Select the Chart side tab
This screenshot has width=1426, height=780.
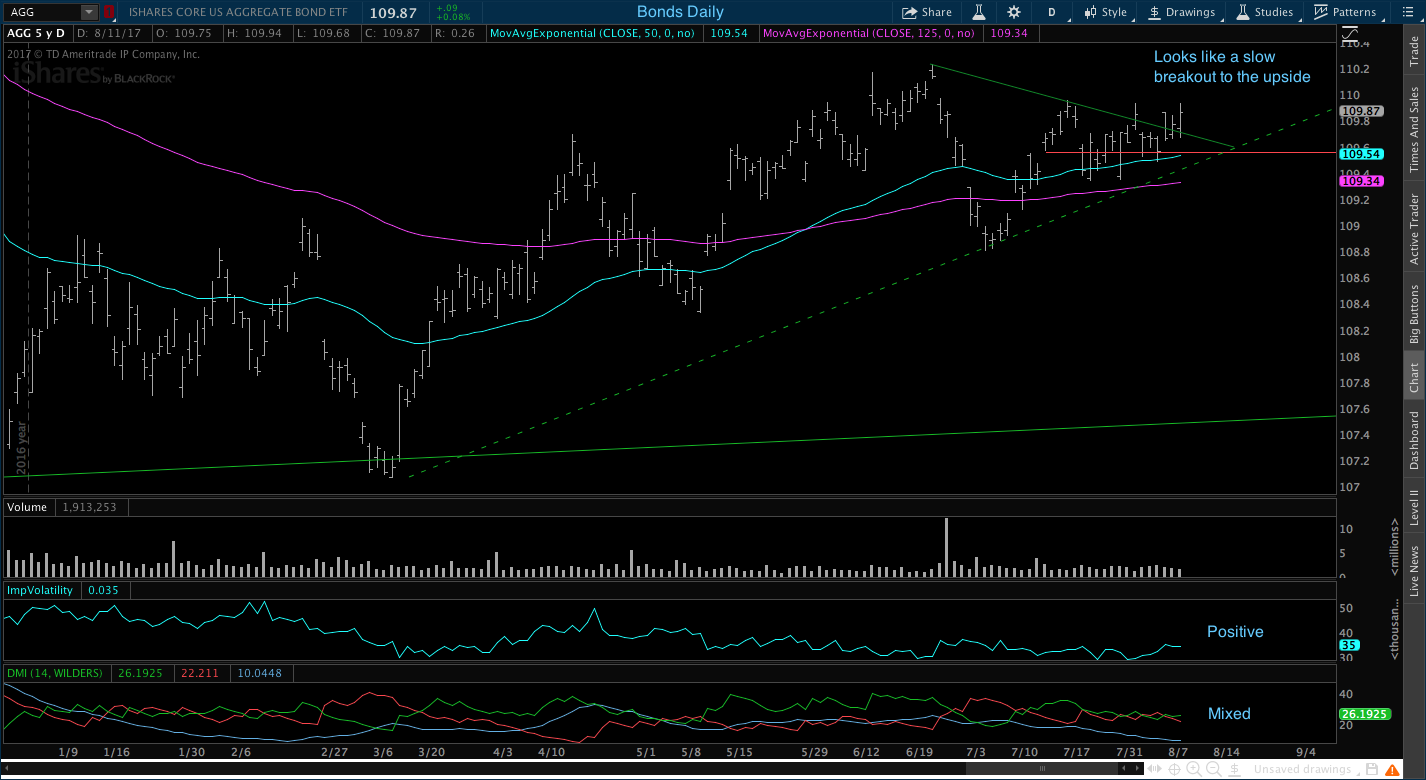(x=1414, y=377)
